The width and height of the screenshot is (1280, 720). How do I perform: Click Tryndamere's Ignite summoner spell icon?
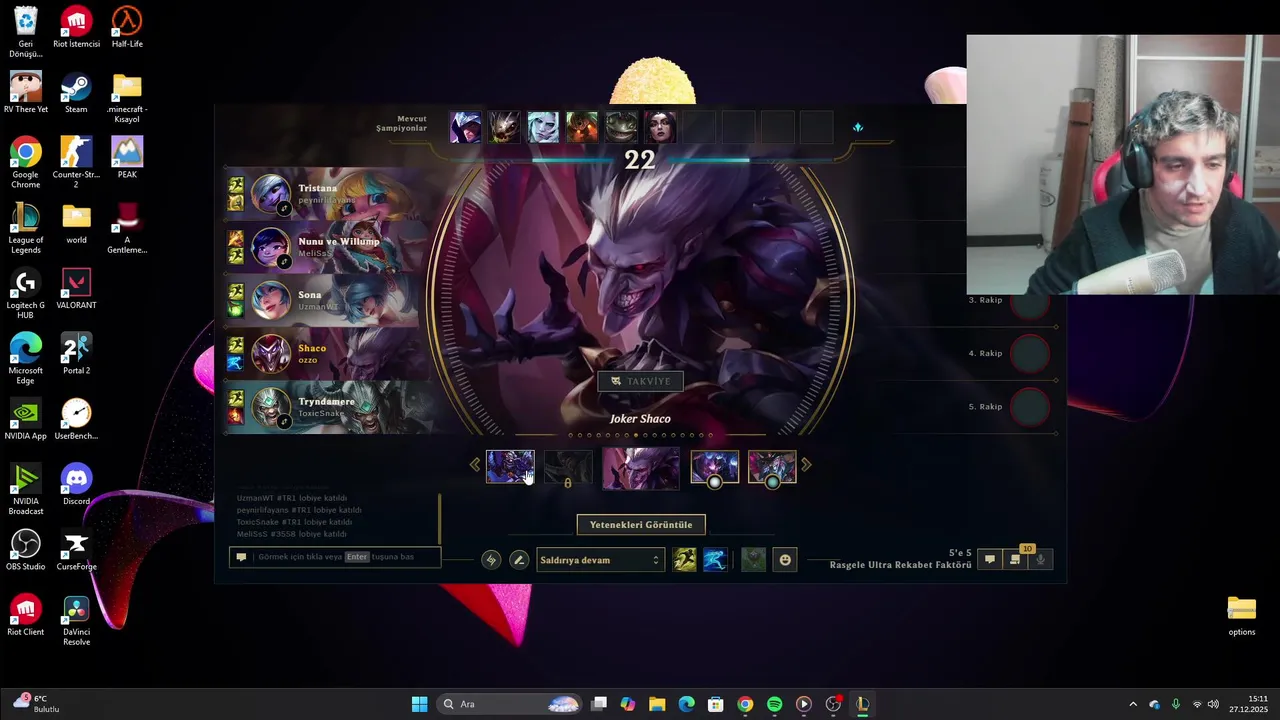[x=236, y=415]
